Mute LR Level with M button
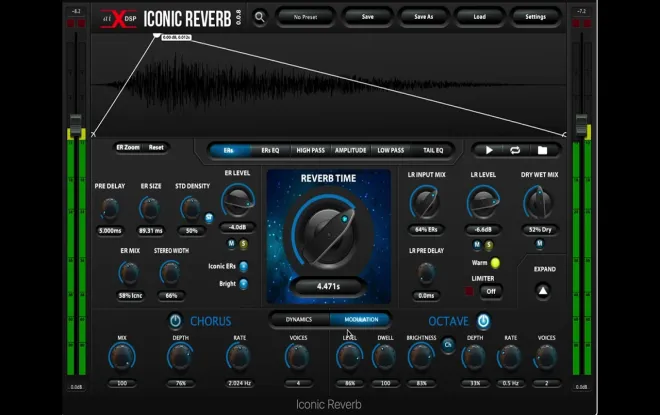 pos(477,245)
